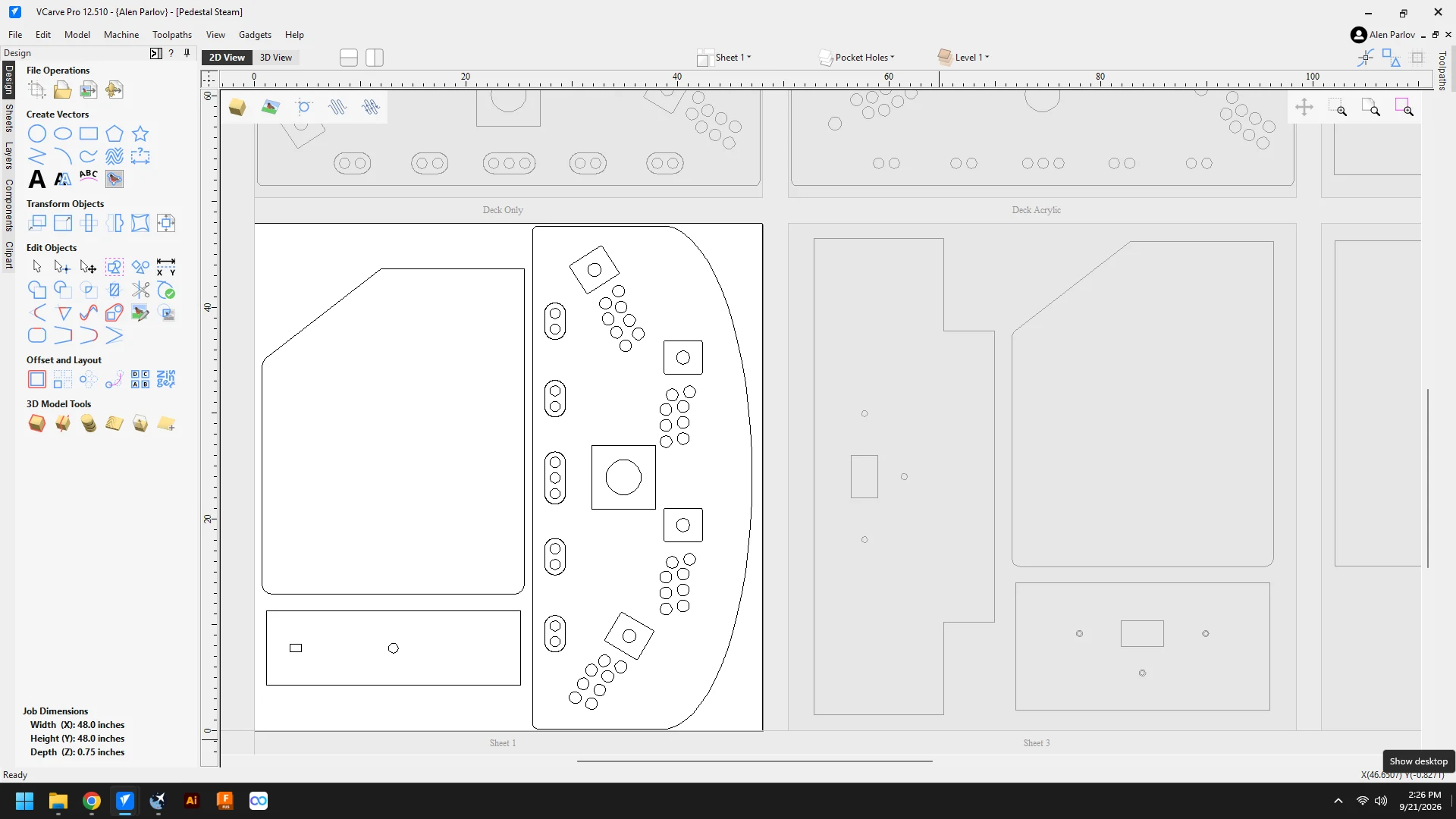
Task: Select the Node Editing arrow tool
Action: point(63,267)
